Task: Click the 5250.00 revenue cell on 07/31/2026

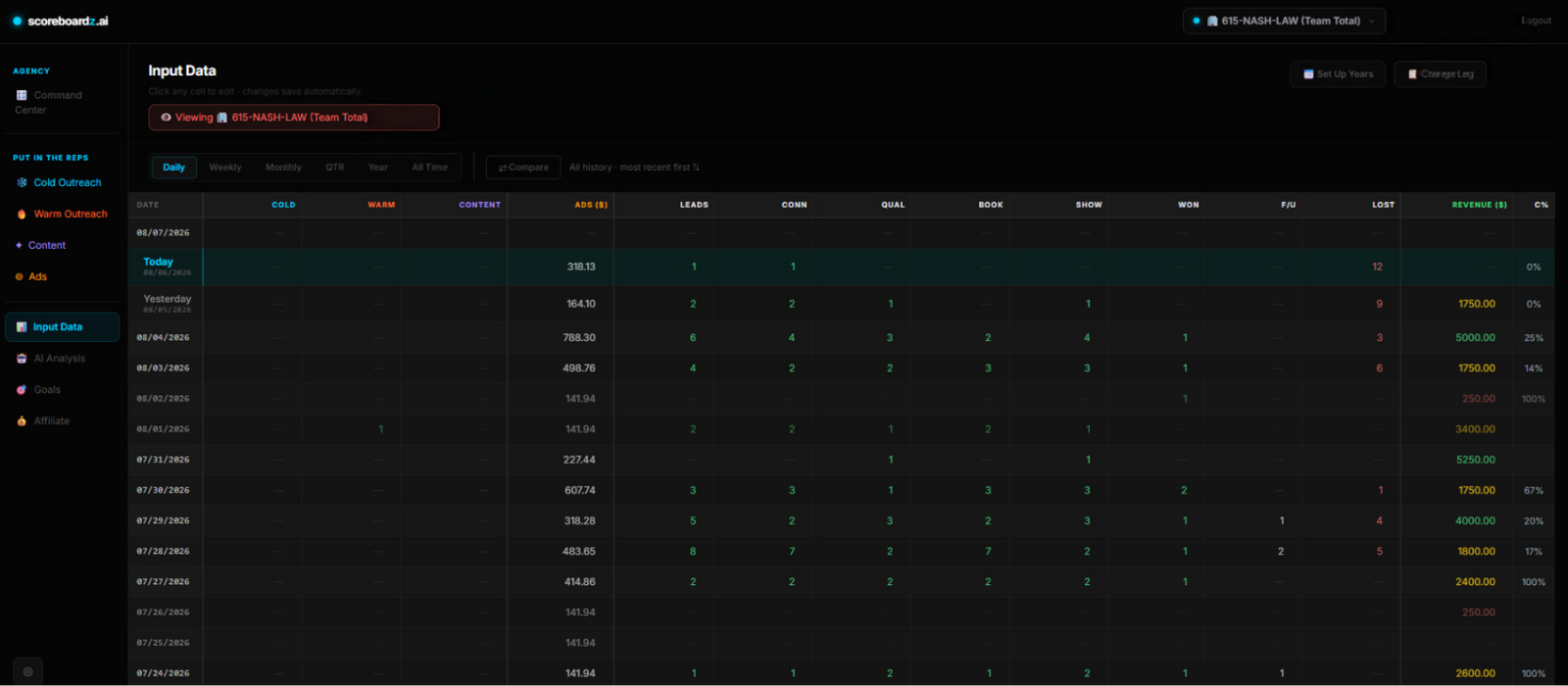Action: 1457,460
